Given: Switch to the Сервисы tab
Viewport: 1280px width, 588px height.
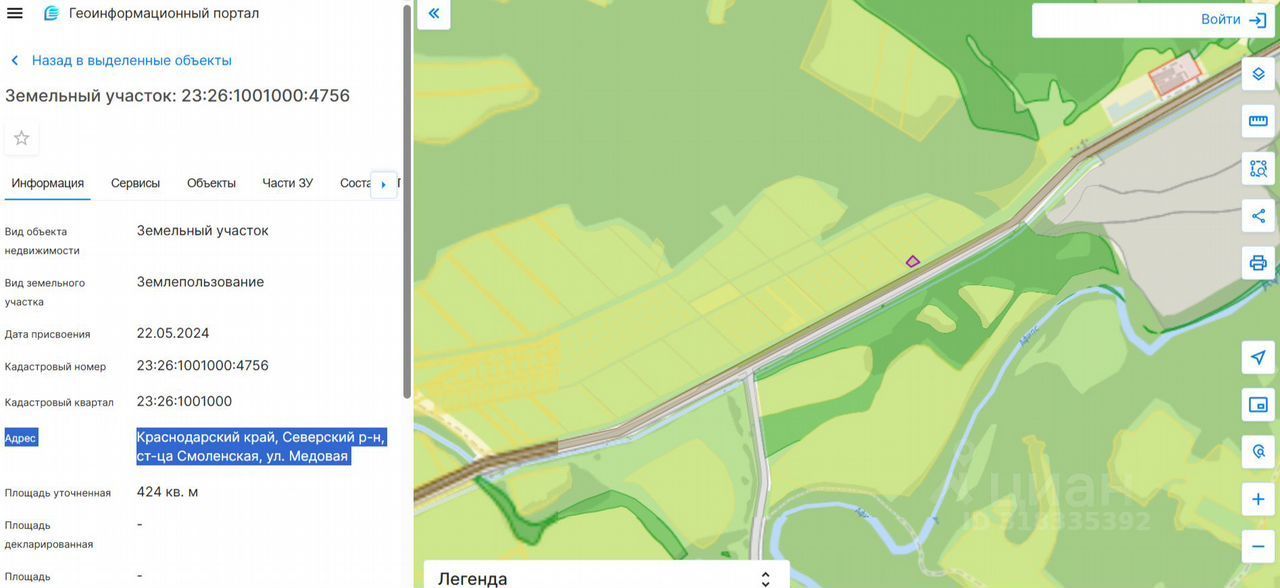Looking at the screenshot, I should tap(135, 183).
